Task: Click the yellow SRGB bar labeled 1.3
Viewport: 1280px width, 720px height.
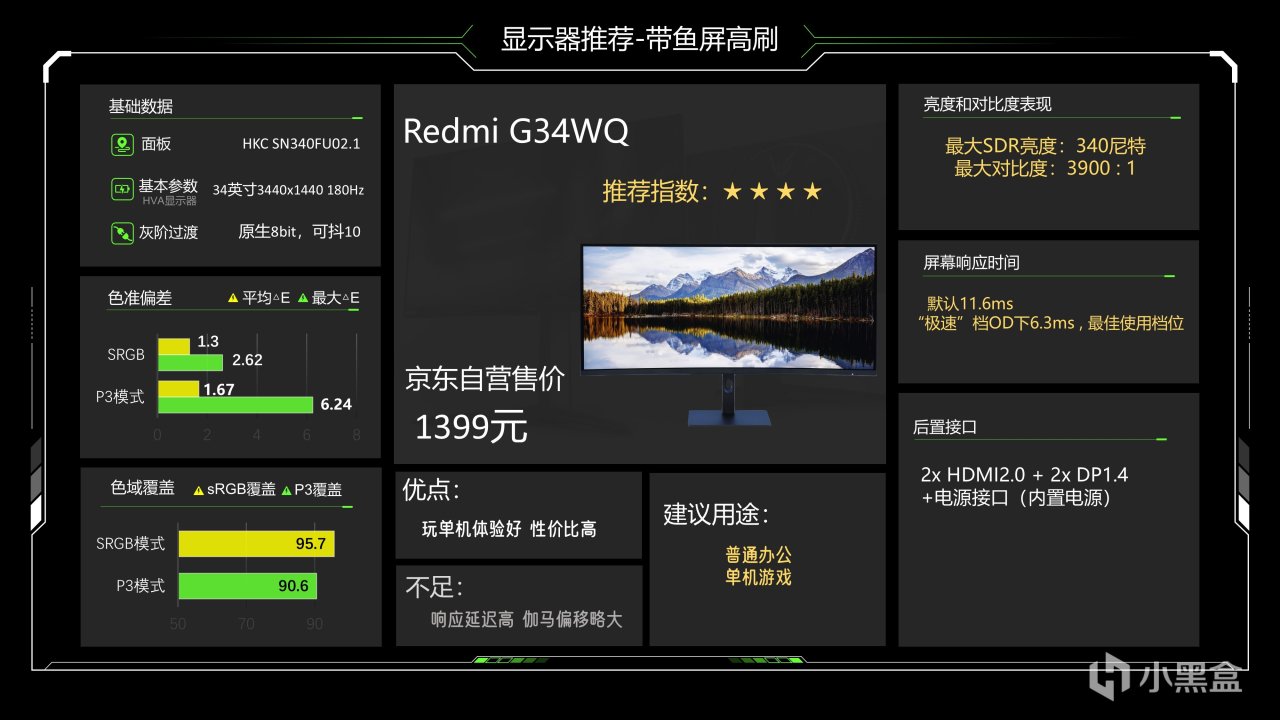Action: [x=173, y=346]
